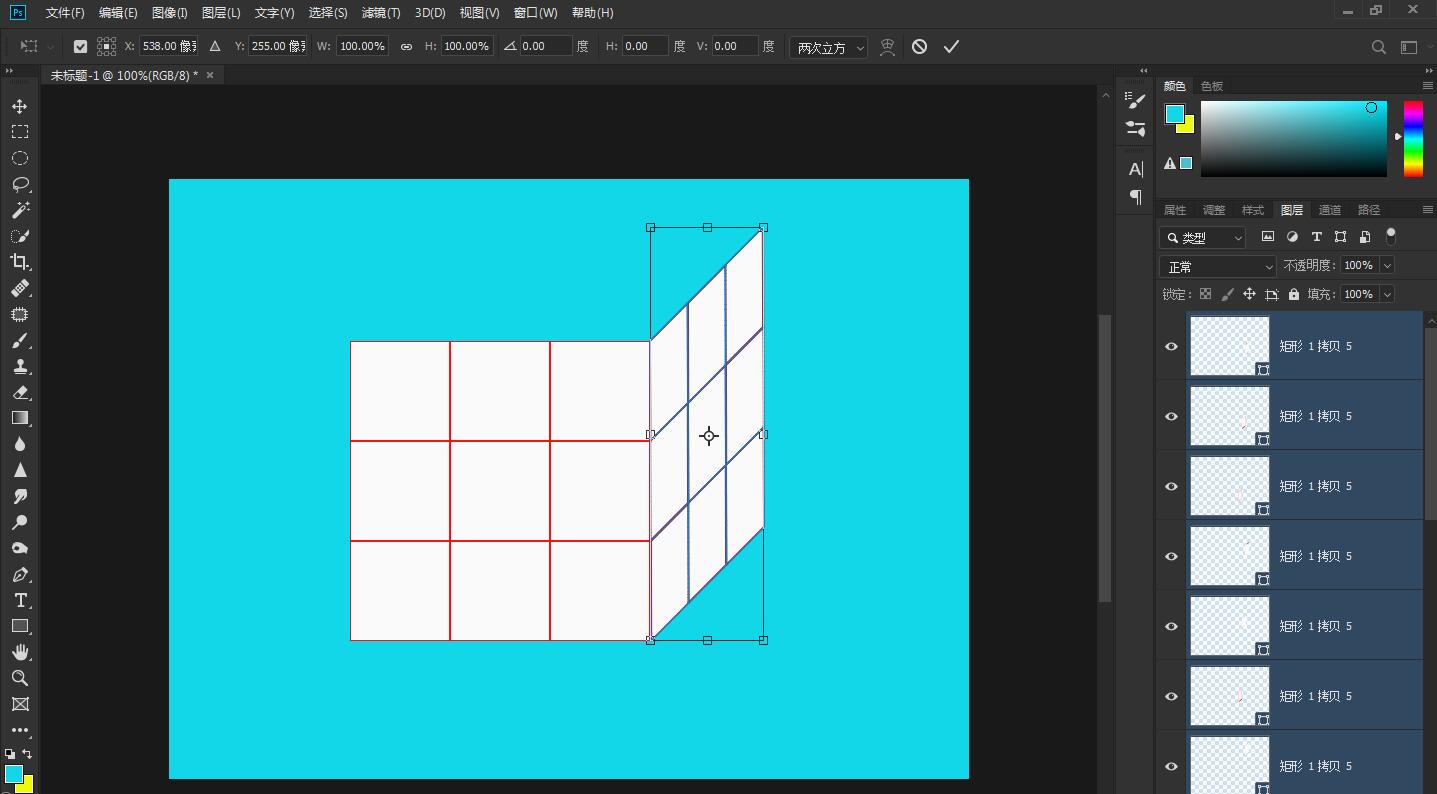
Task: Select the Hand tool
Action: tap(19, 652)
